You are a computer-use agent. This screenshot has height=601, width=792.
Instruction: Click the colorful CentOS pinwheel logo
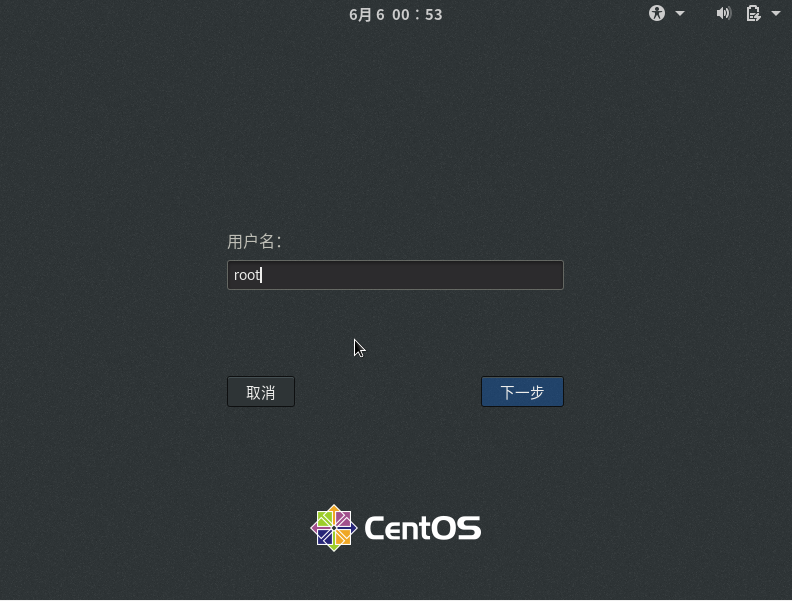tap(333, 528)
